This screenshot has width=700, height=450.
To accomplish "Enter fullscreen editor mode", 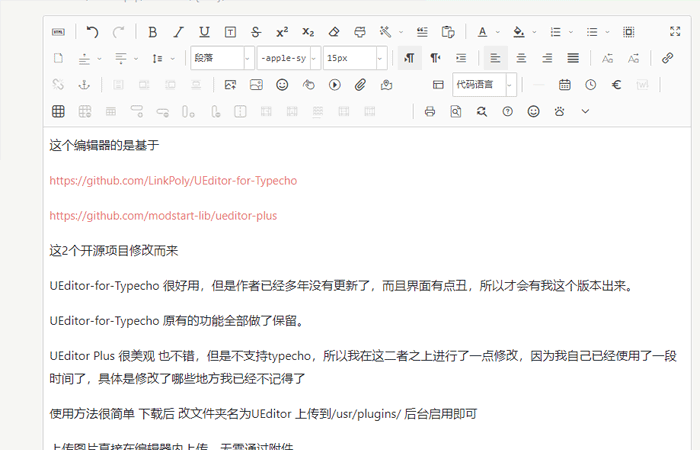I will tap(675, 32).
